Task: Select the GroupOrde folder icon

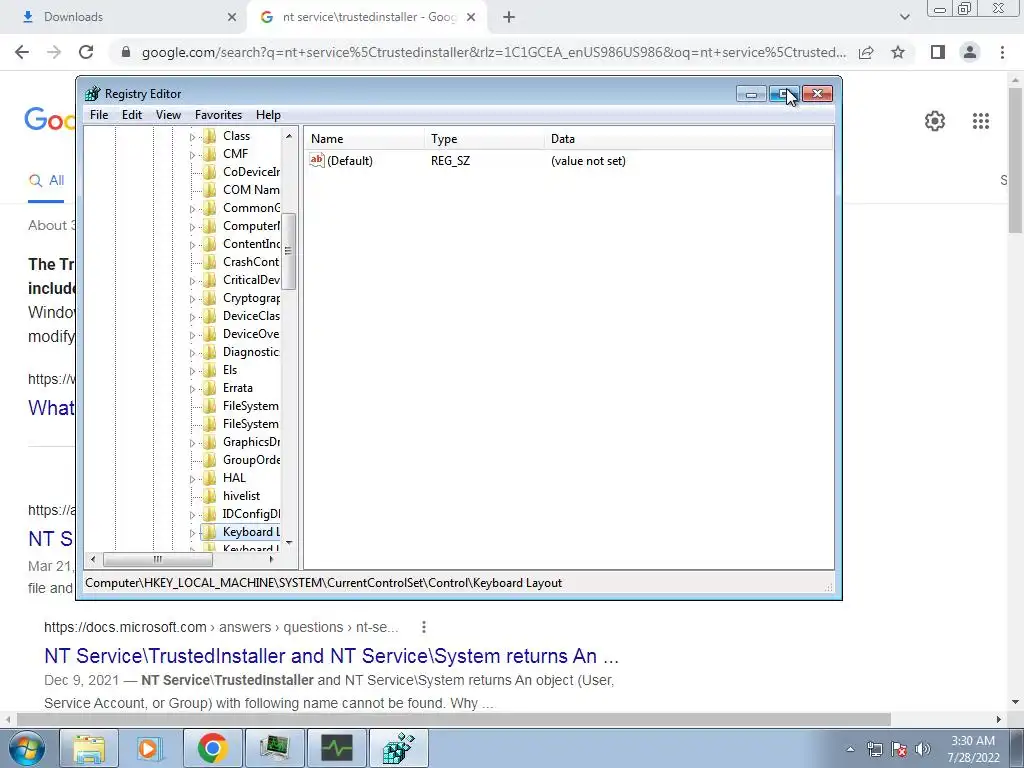Action: tap(210, 460)
